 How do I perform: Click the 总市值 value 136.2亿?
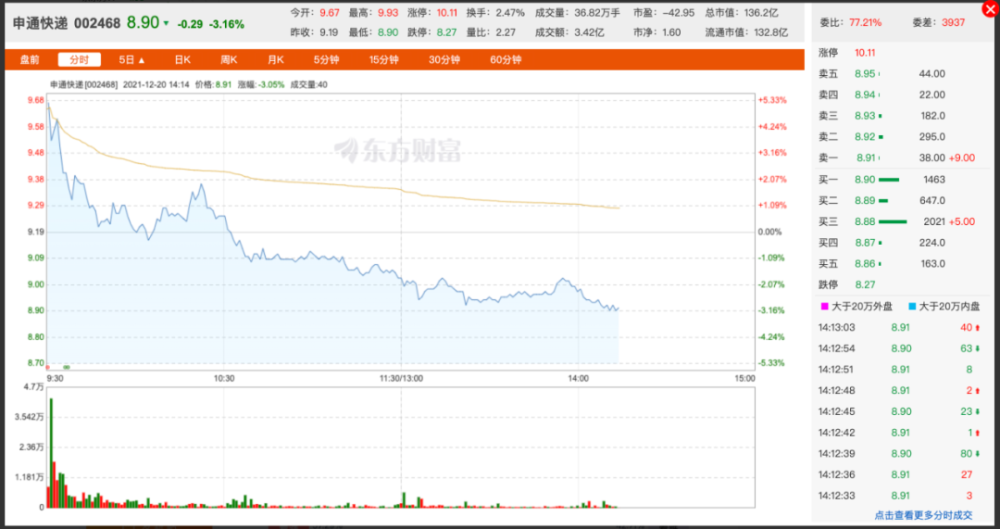pos(761,13)
